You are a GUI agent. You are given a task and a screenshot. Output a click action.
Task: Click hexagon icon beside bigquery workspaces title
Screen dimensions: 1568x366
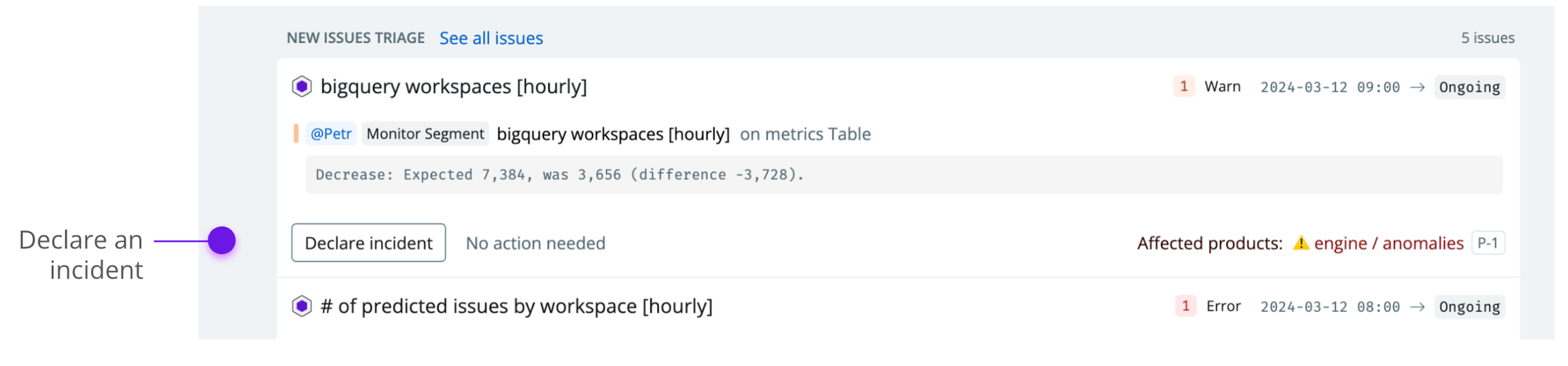302,86
